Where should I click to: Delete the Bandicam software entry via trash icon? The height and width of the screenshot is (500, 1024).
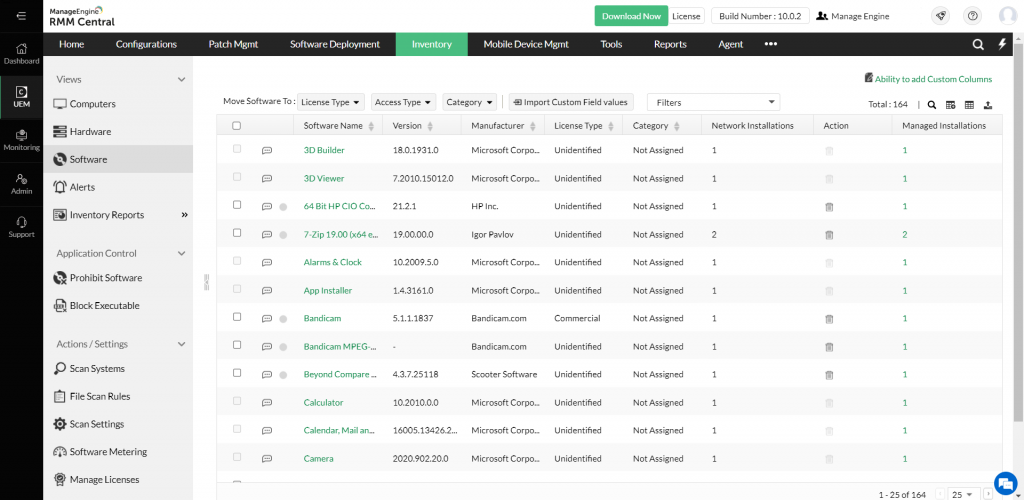[x=828, y=319]
